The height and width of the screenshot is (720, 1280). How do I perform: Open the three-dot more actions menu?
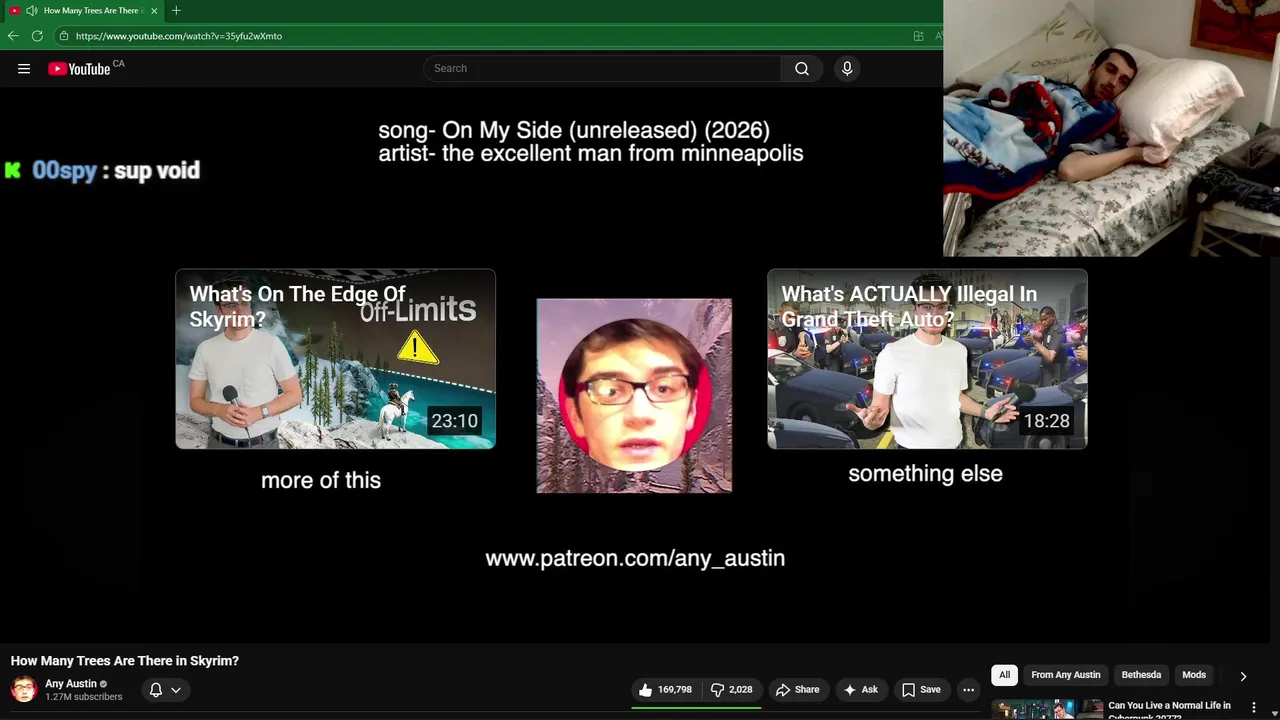point(968,689)
